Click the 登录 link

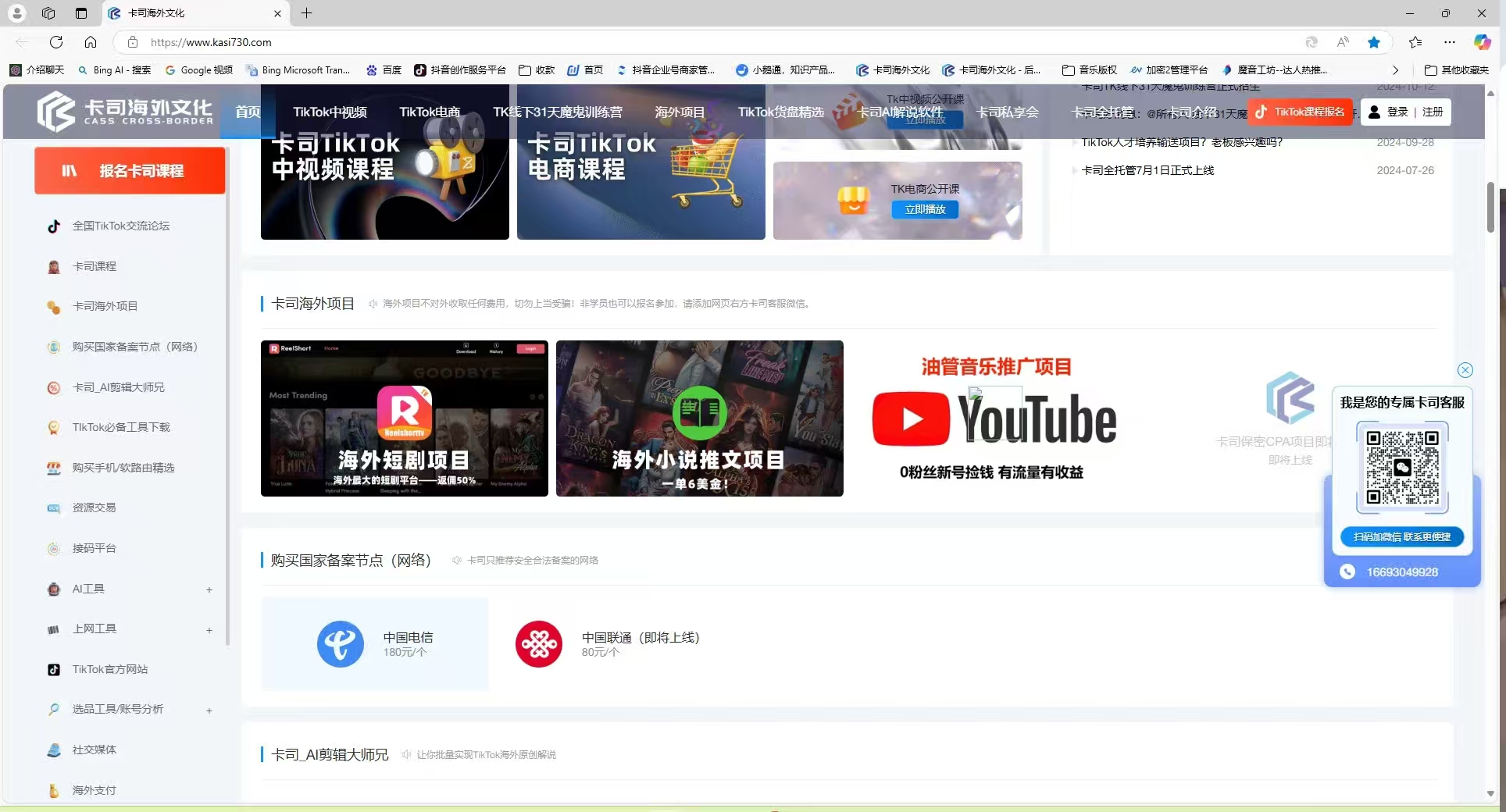click(1397, 112)
